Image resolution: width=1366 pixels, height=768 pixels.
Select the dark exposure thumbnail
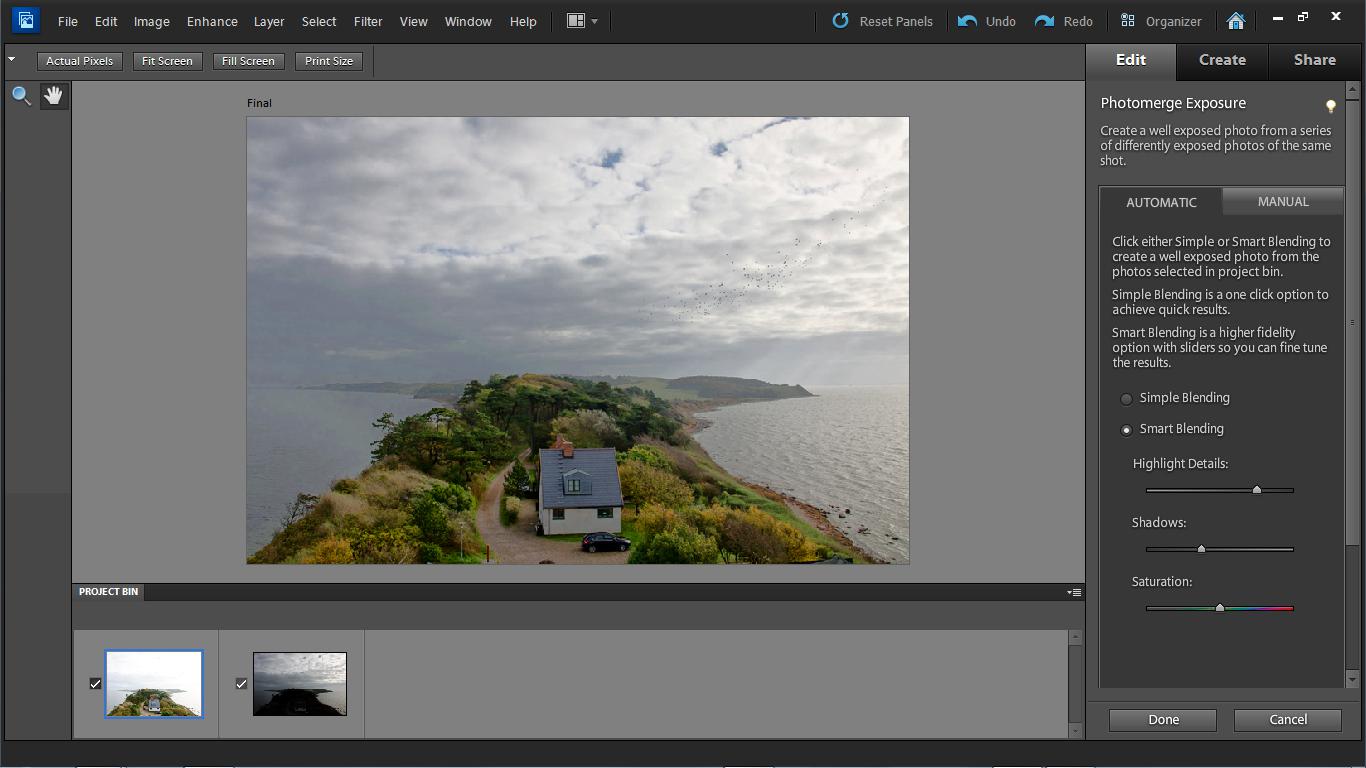[300, 684]
